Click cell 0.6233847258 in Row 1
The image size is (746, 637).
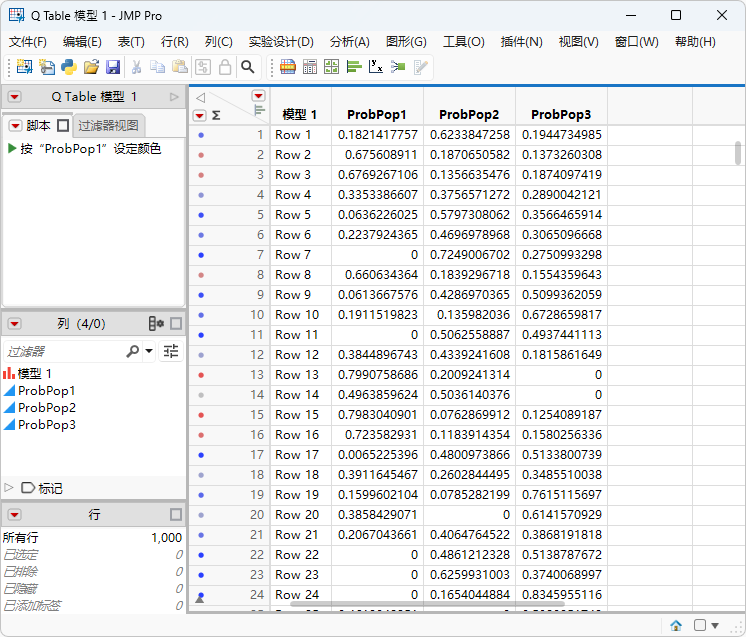pos(469,135)
